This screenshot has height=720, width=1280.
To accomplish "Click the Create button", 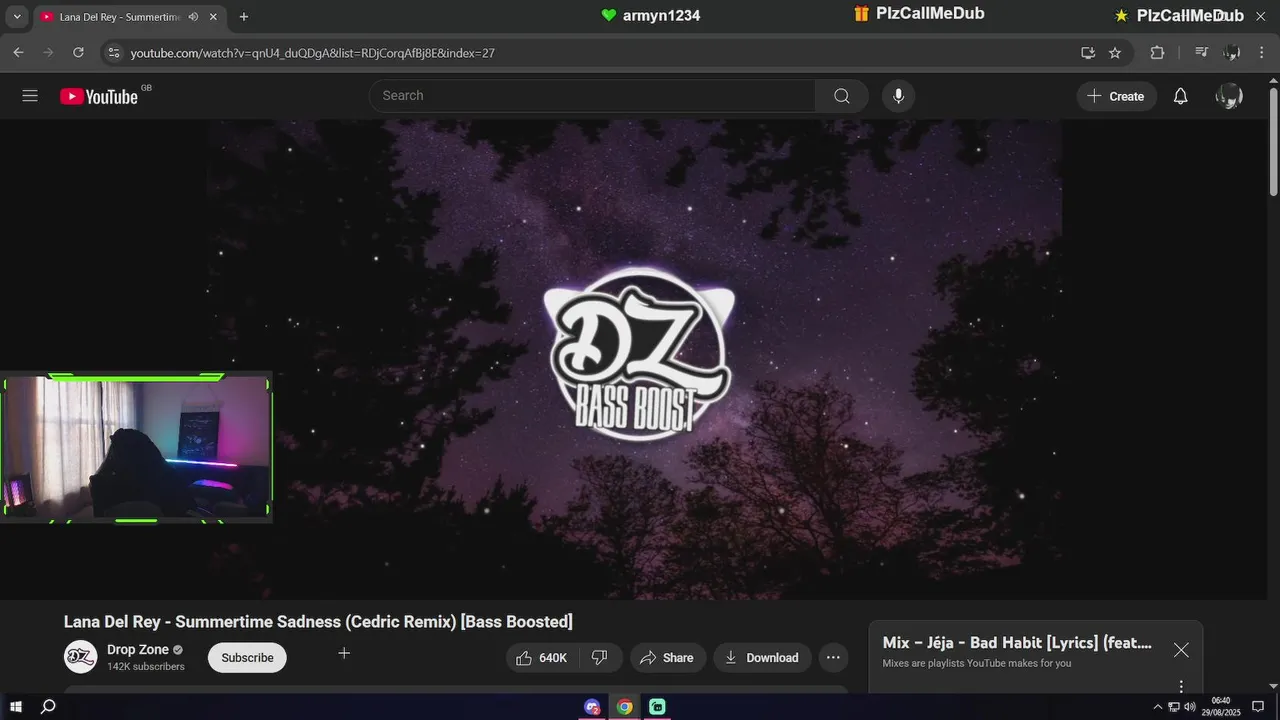I will [1116, 96].
